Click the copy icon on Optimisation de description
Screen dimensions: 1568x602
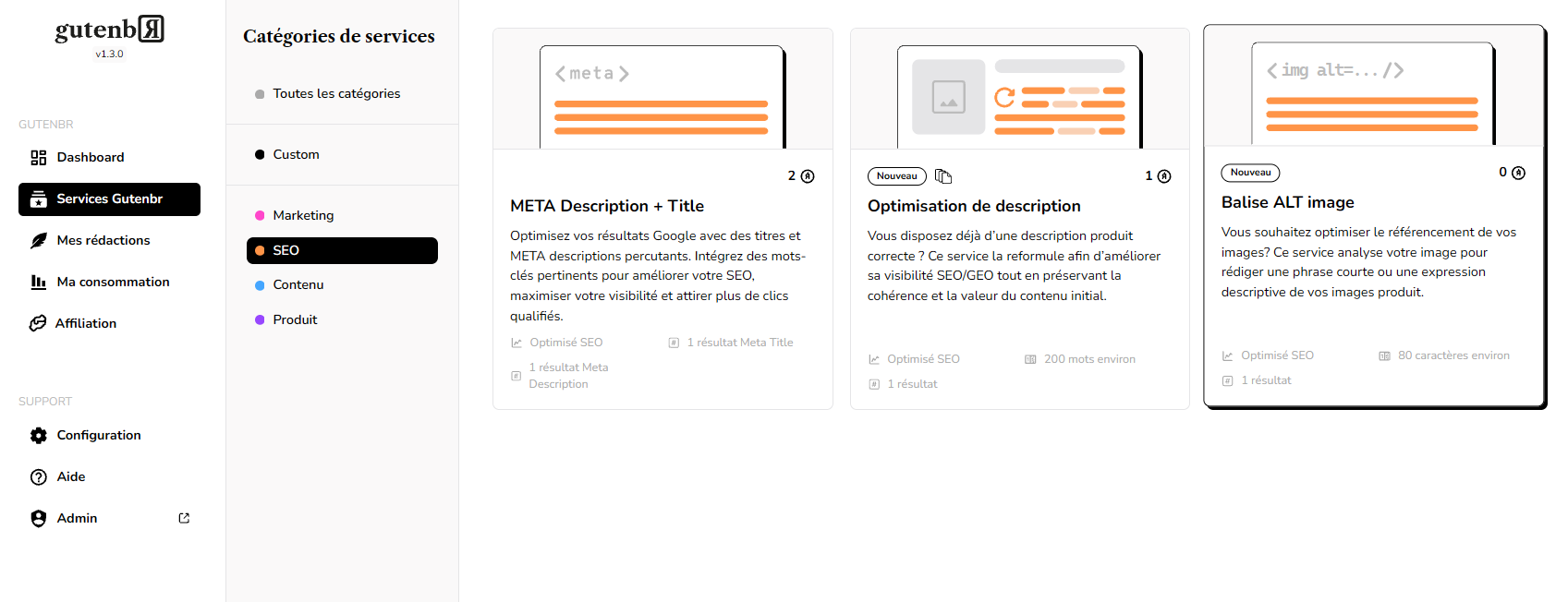[x=942, y=176]
